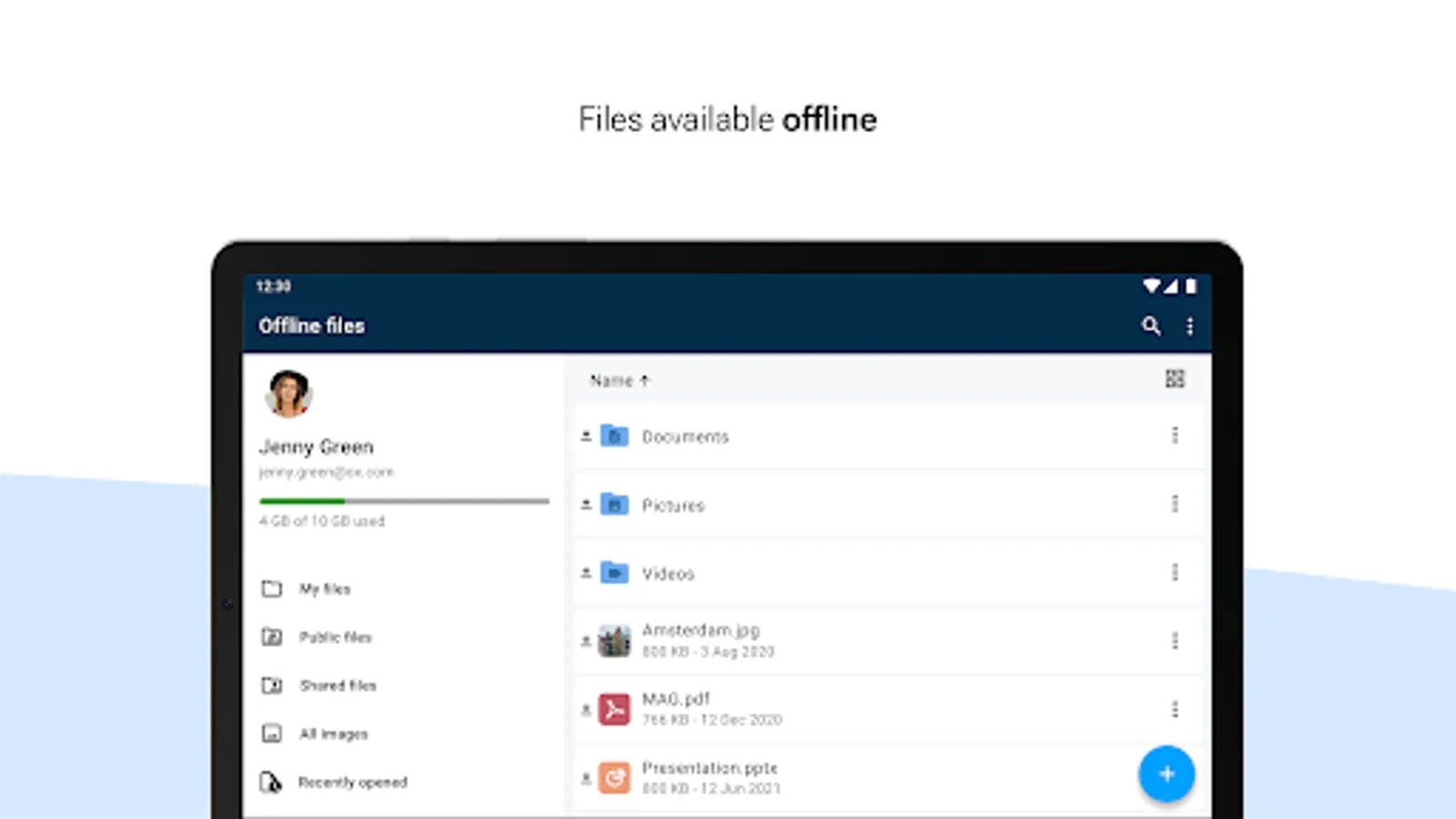This screenshot has width=1456, height=819.
Task: Click the Public files sidebar icon
Action: pyautogui.click(x=272, y=637)
